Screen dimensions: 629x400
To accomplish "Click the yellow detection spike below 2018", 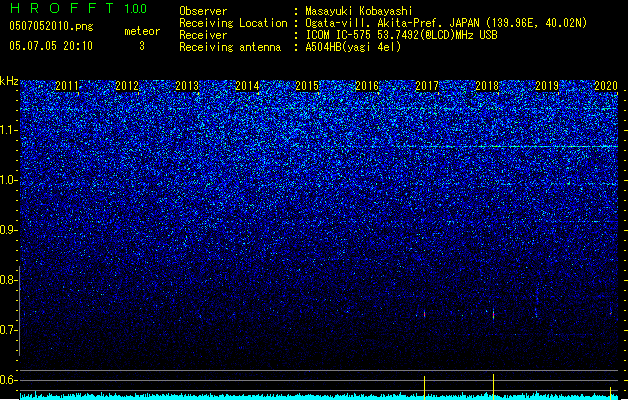I will (493, 387).
